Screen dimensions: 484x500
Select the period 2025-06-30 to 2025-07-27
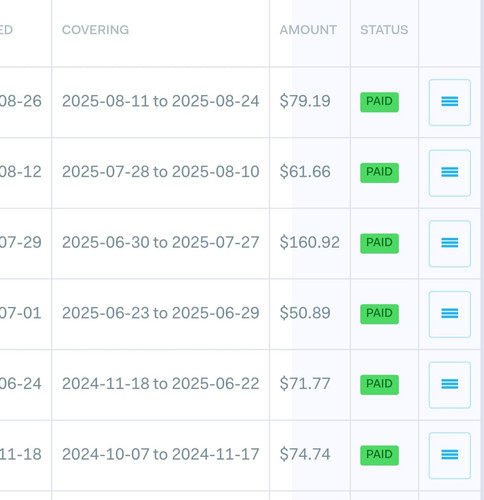161,242
